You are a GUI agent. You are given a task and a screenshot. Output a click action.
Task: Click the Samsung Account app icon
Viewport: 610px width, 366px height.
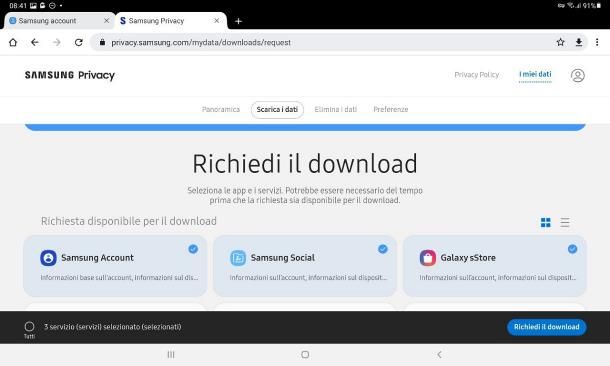point(48,258)
